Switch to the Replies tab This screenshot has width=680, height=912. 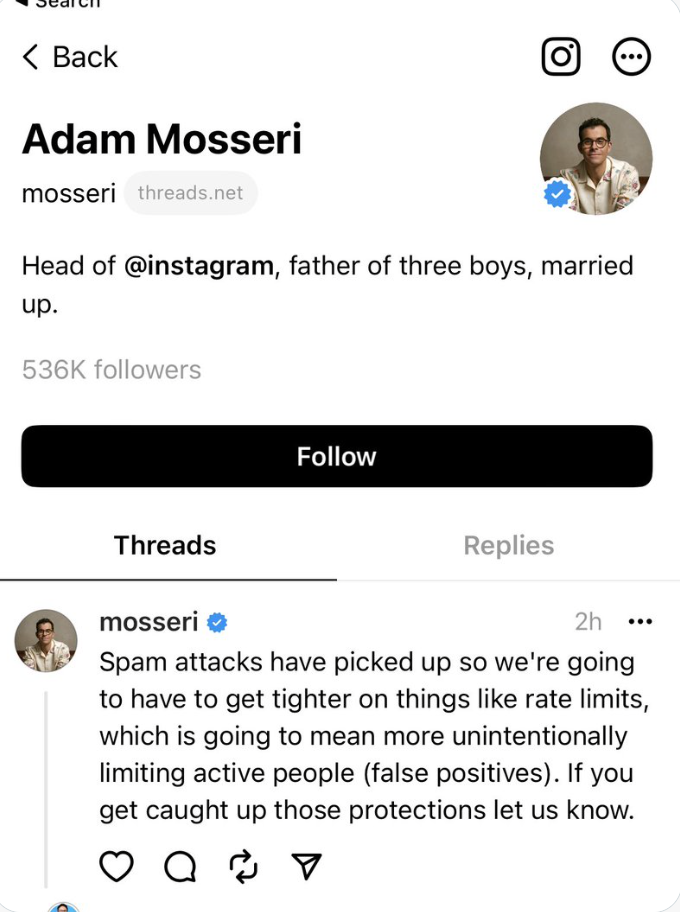point(508,545)
